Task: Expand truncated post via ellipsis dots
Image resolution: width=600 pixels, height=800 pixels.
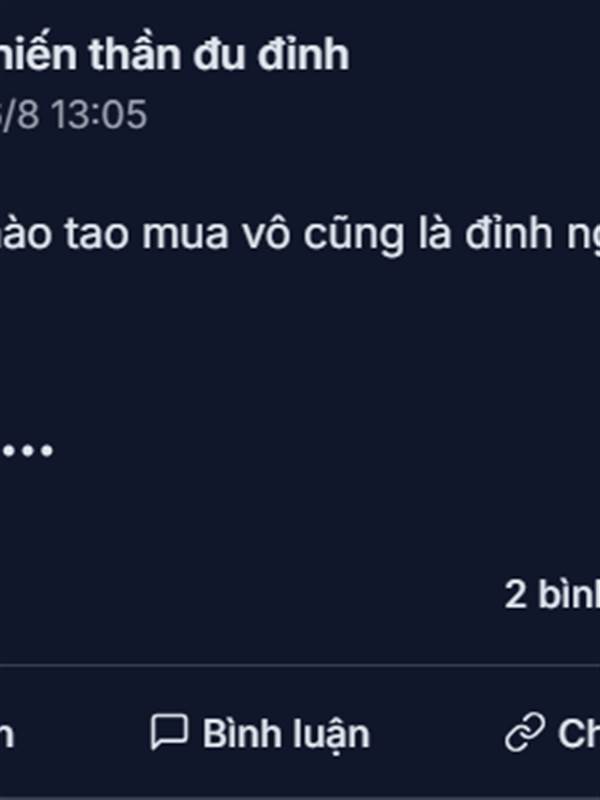Action: [x=27, y=451]
